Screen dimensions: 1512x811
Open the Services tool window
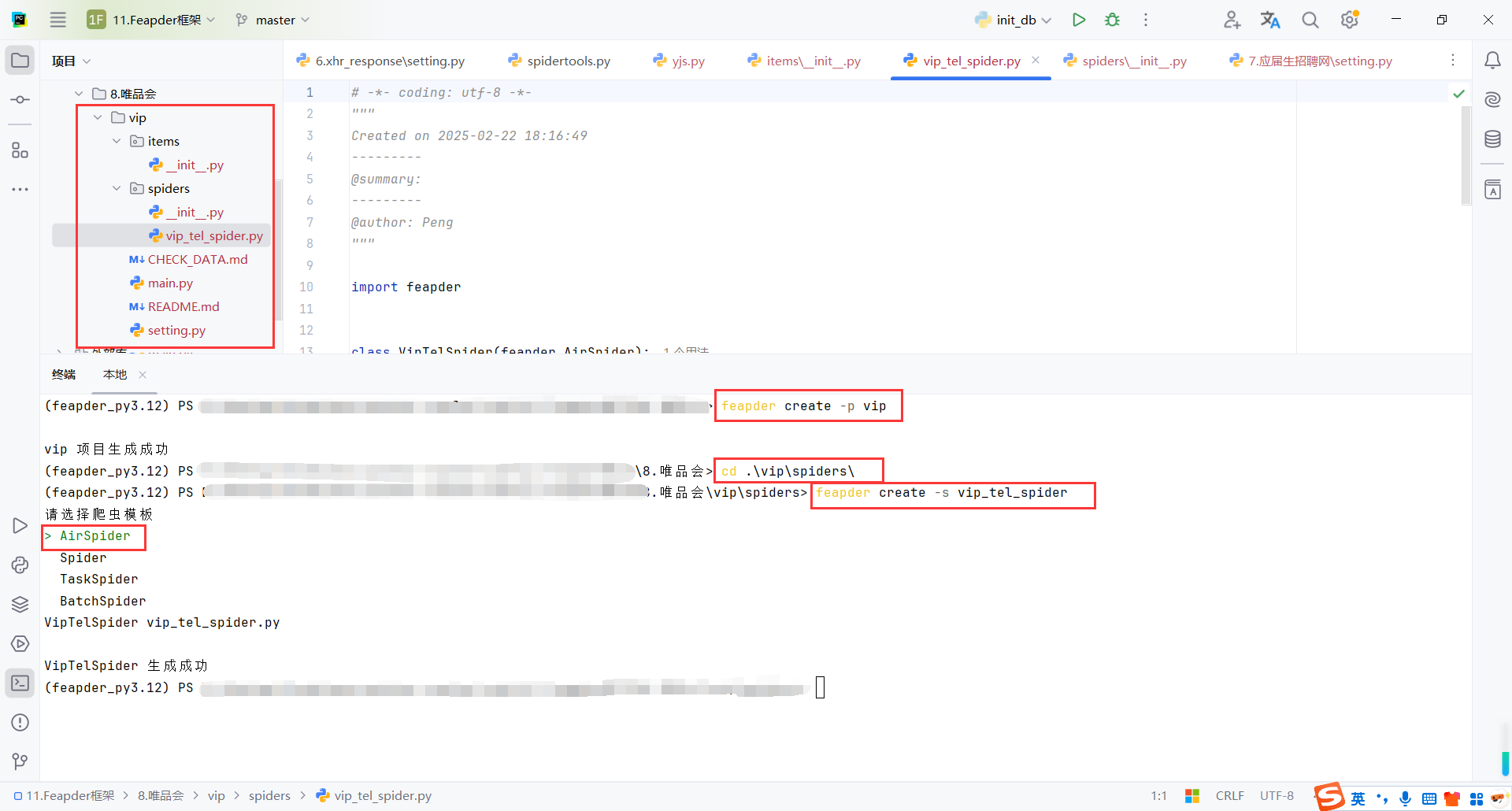point(20,643)
